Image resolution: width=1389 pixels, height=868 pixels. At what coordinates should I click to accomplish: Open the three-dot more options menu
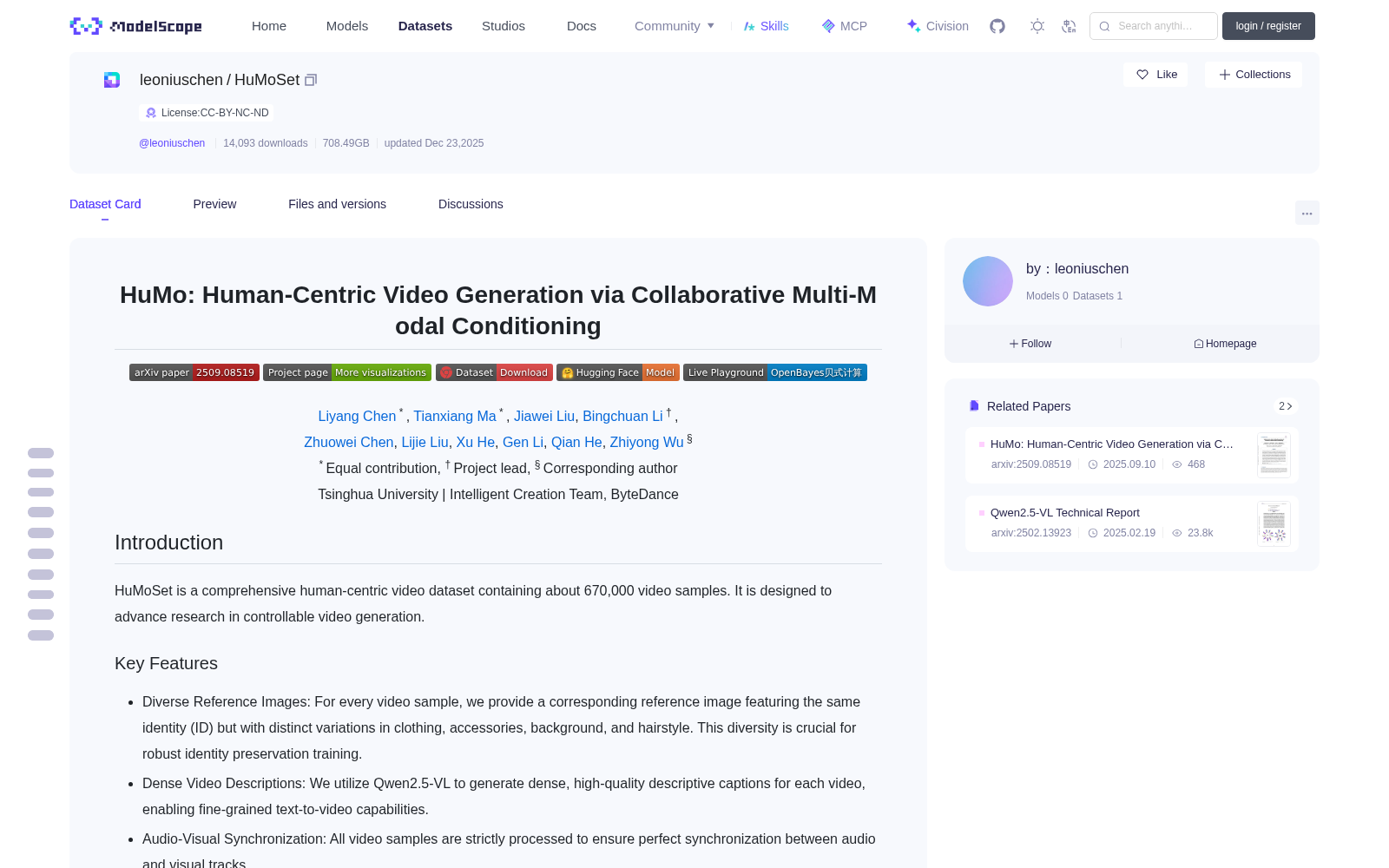pos(1307,213)
